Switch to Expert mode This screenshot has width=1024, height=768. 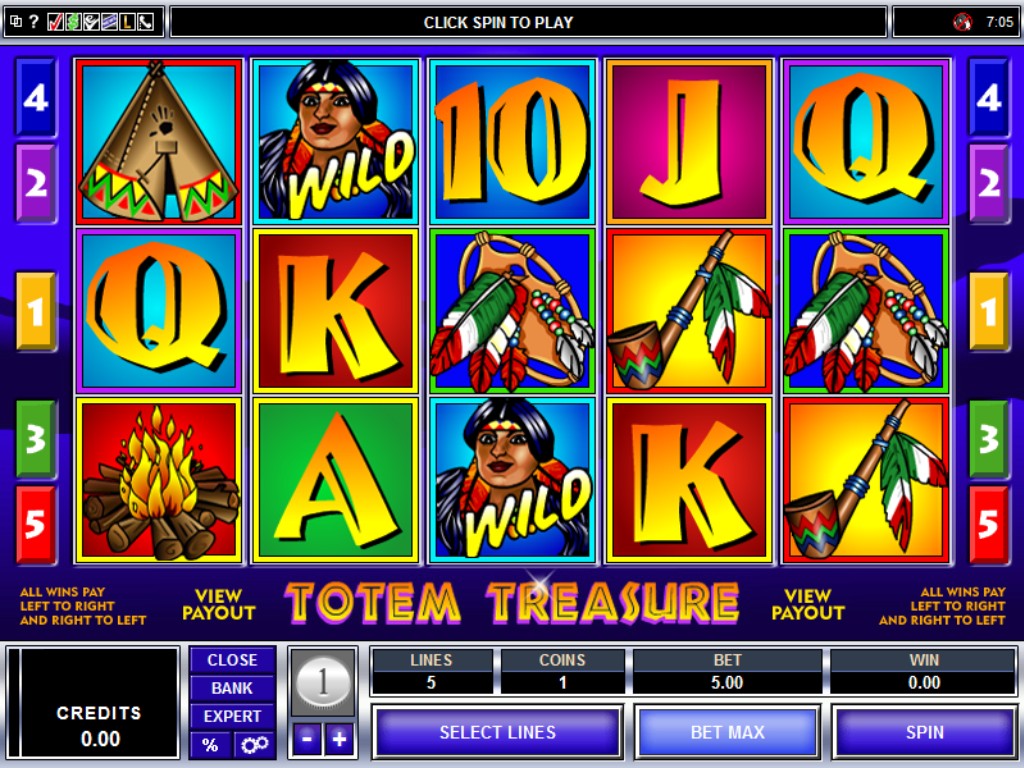click(x=232, y=716)
